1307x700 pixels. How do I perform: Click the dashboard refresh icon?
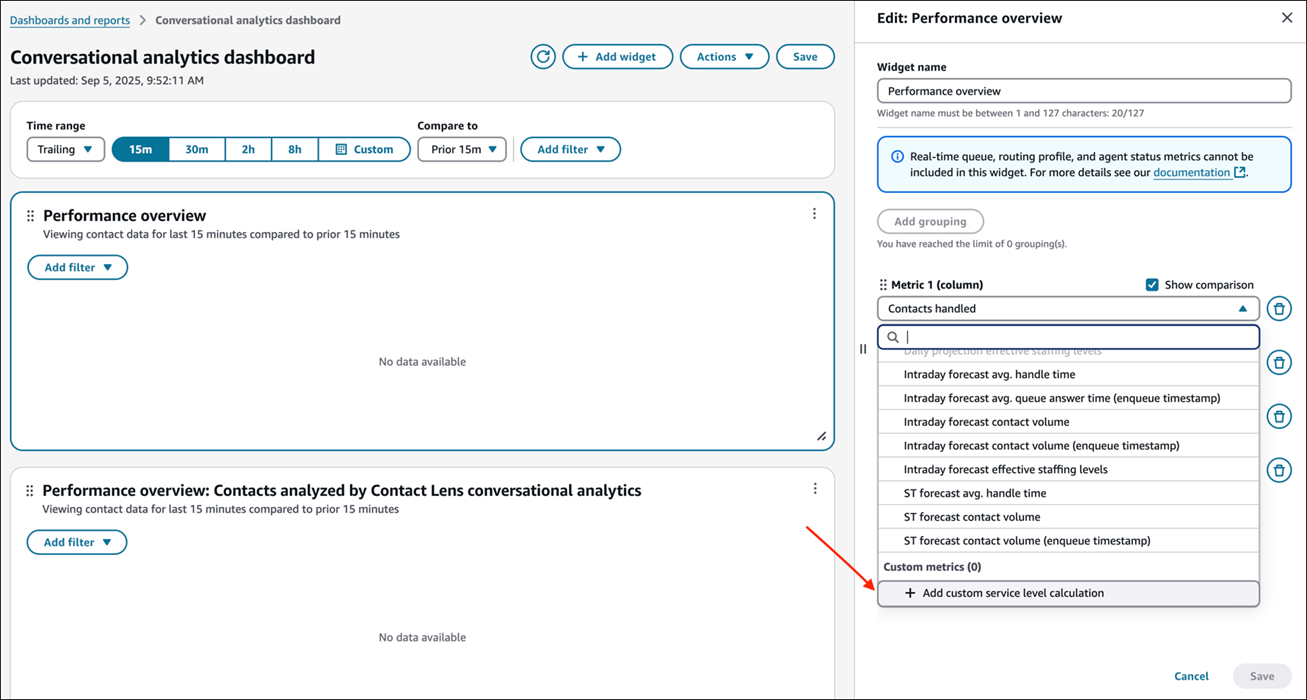coord(543,57)
